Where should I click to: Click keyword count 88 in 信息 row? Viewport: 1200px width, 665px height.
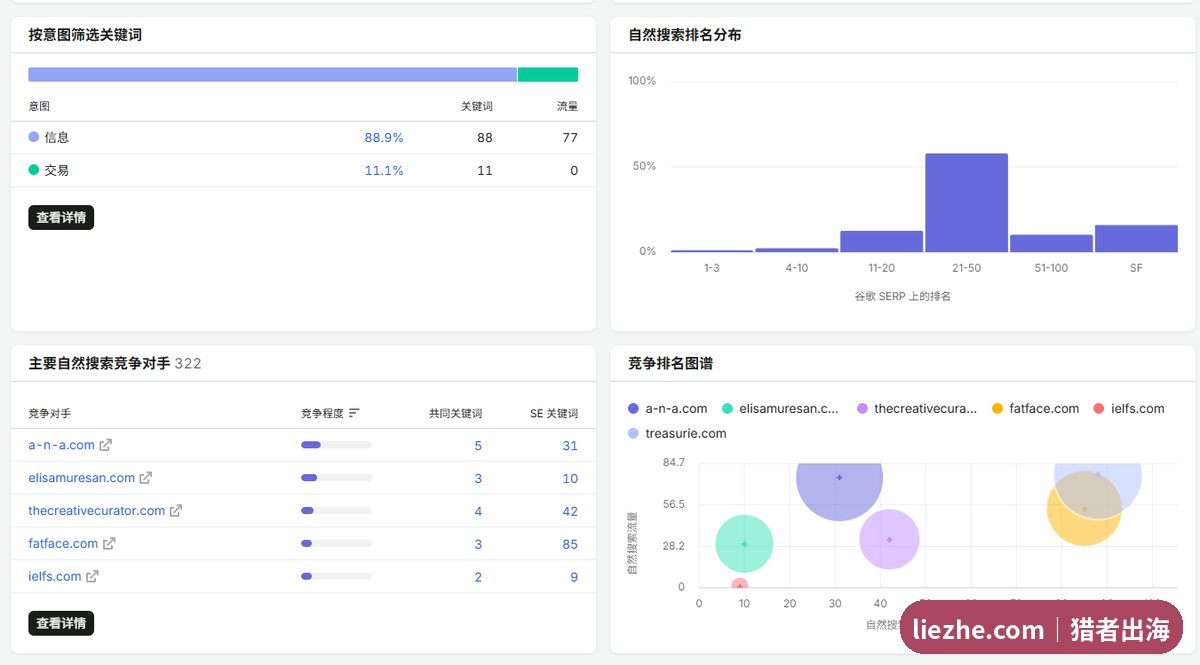click(x=485, y=138)
